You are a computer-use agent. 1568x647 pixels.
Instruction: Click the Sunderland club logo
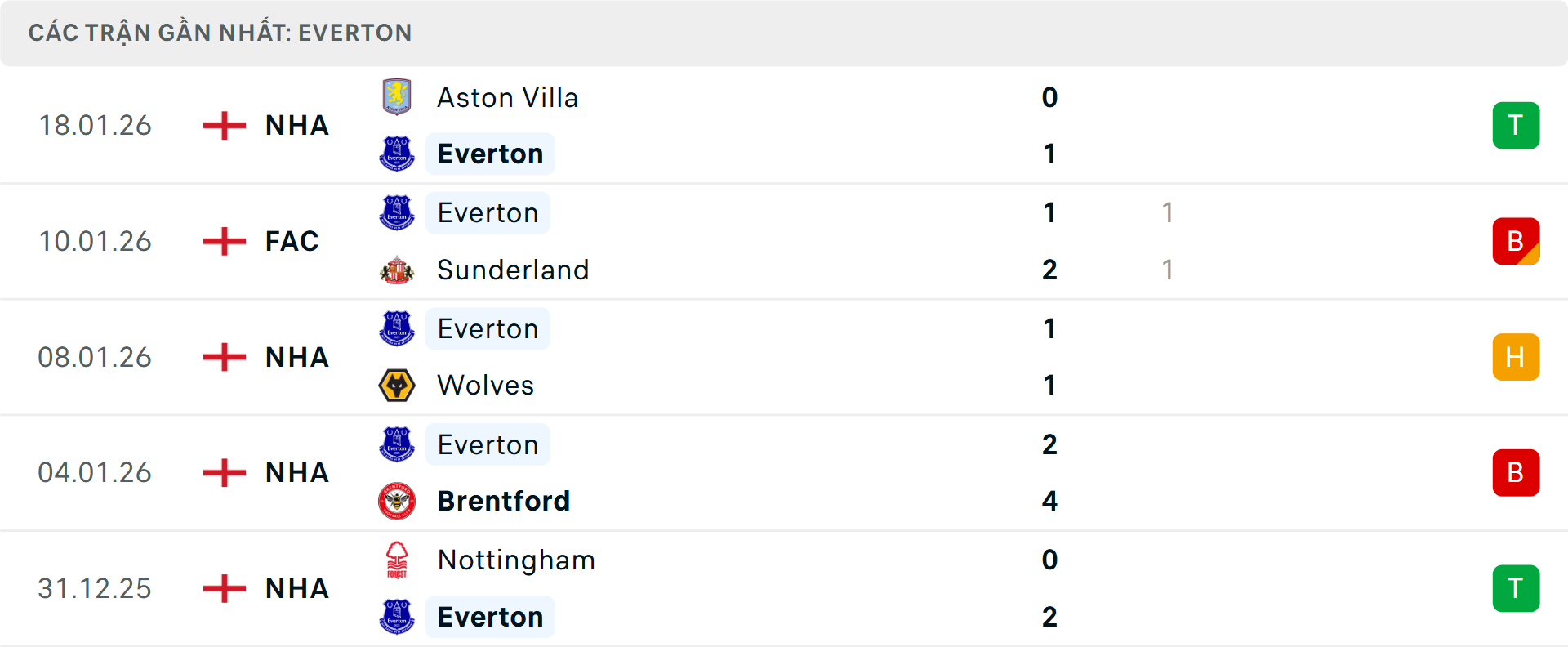click(398, 270)
